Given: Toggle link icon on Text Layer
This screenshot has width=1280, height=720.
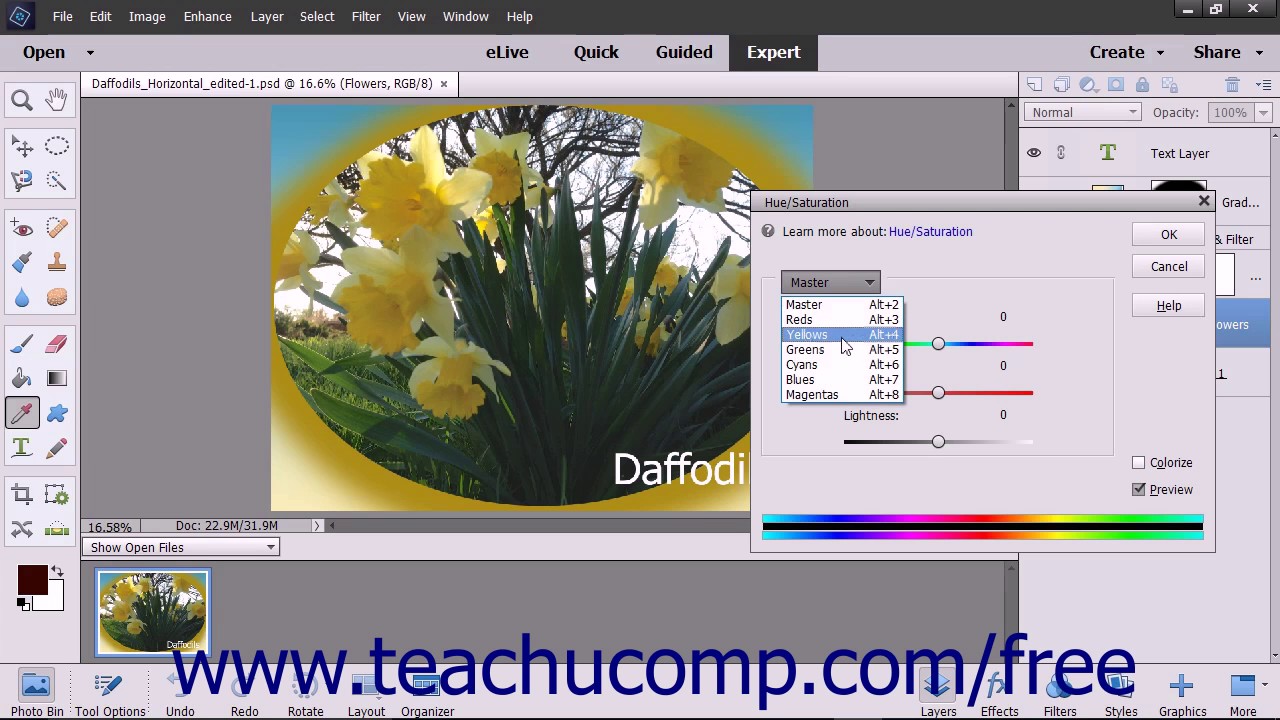Looking at the screenshot, I should [x=1061, y=153].
